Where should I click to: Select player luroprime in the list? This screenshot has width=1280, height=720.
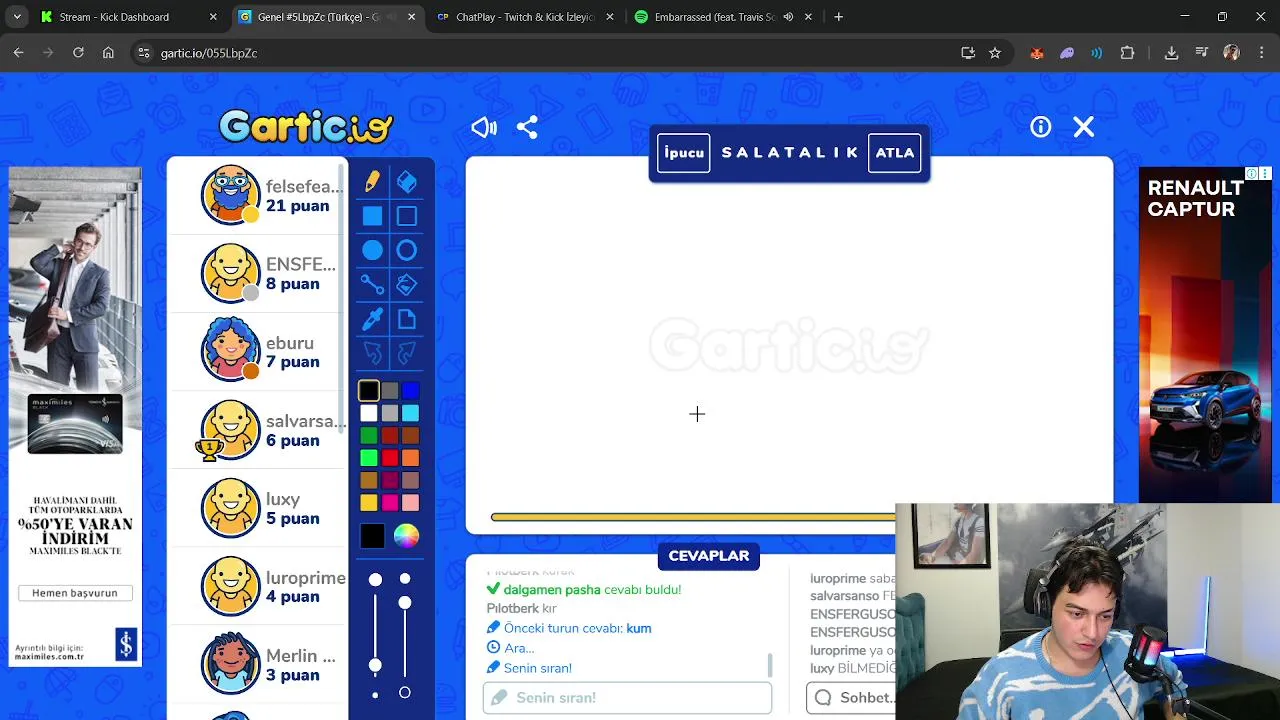tap(258, 586)
